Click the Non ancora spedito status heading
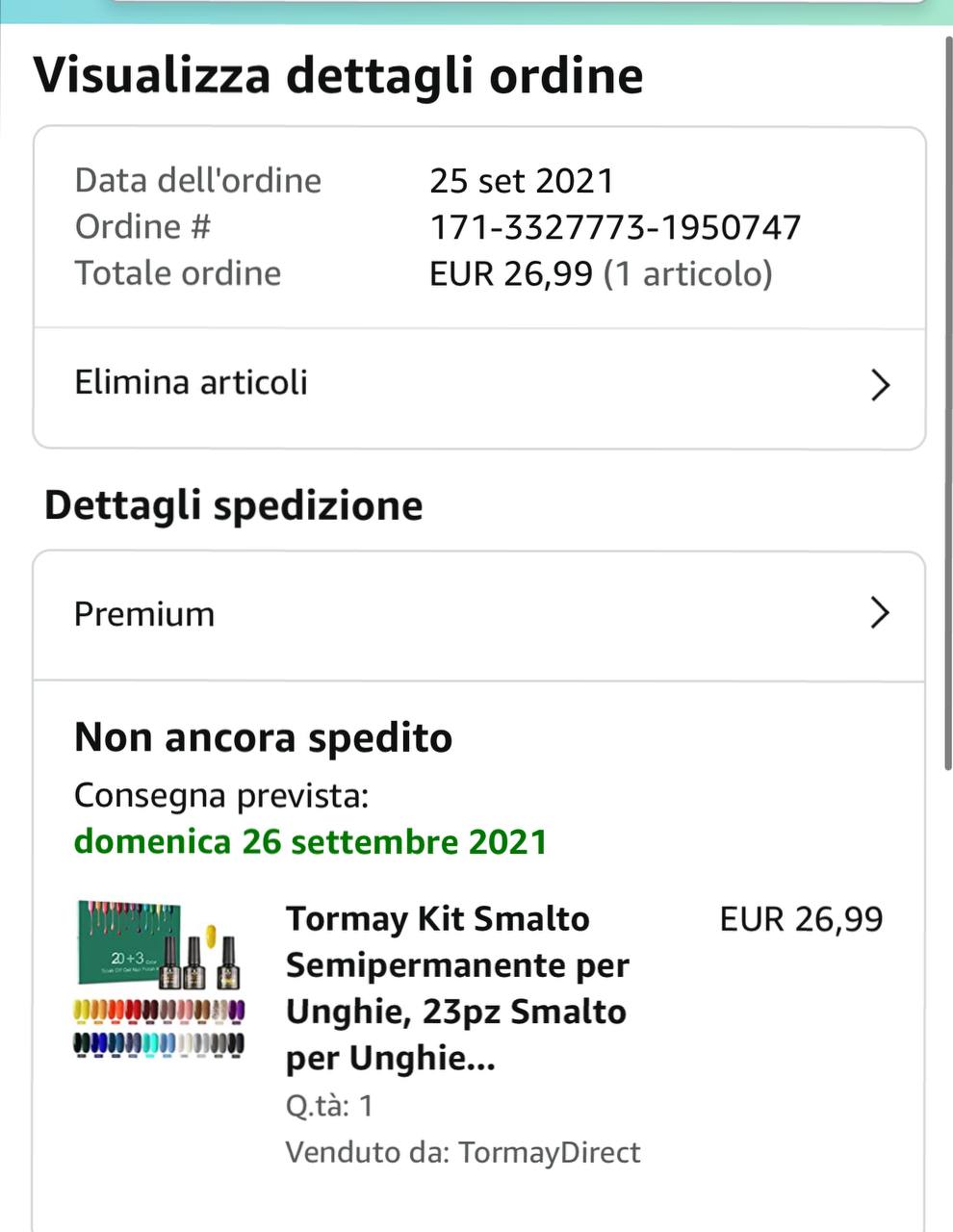 coord(263,738)
